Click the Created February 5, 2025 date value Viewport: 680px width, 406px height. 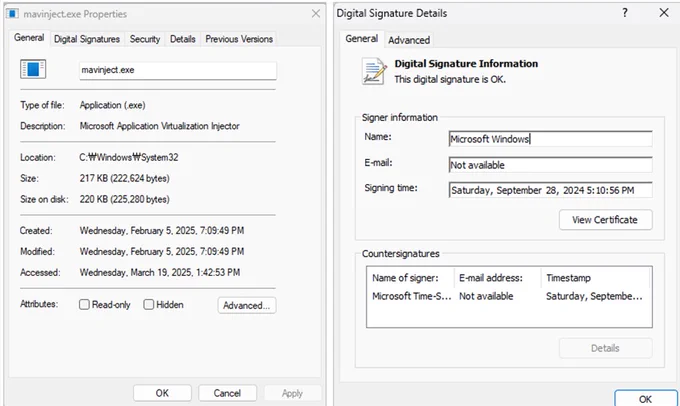pyautogui.click(x=162, y=230)
